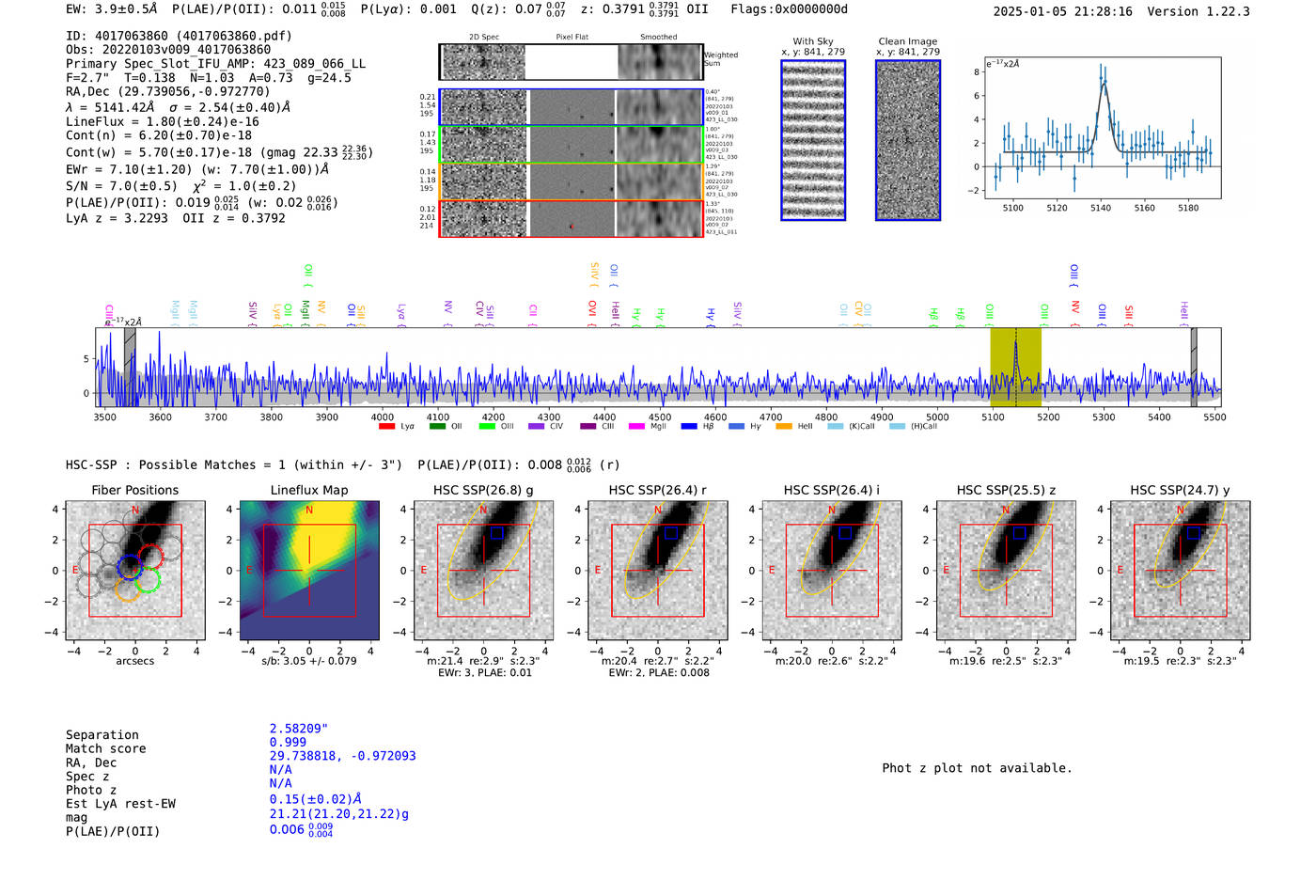1316x896 pixels.
Task: Click the Obs: 20220103v009_4017063860 line
Action: pyautogui.click(x=168, y=50)
